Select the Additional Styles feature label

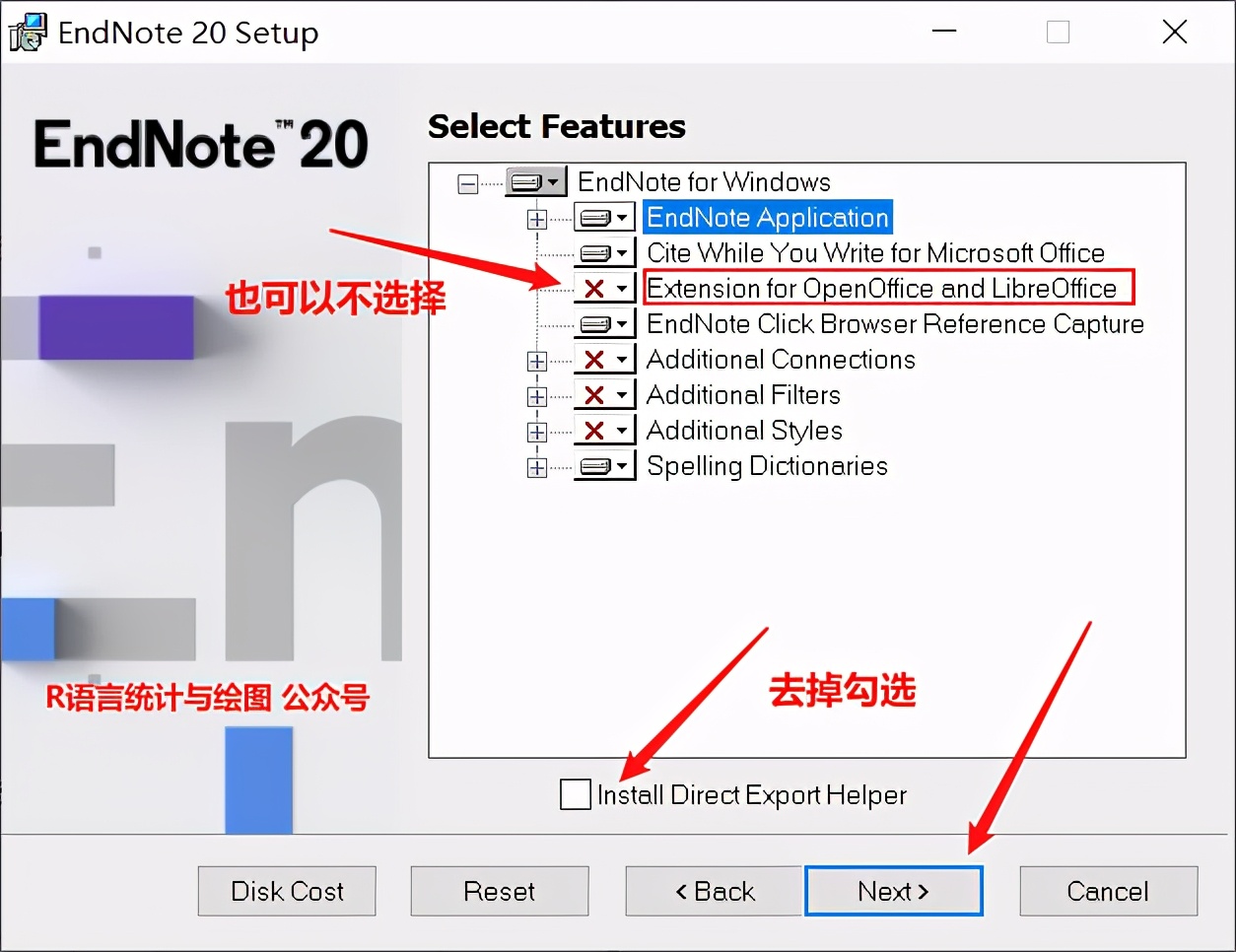tap(744, 430)
